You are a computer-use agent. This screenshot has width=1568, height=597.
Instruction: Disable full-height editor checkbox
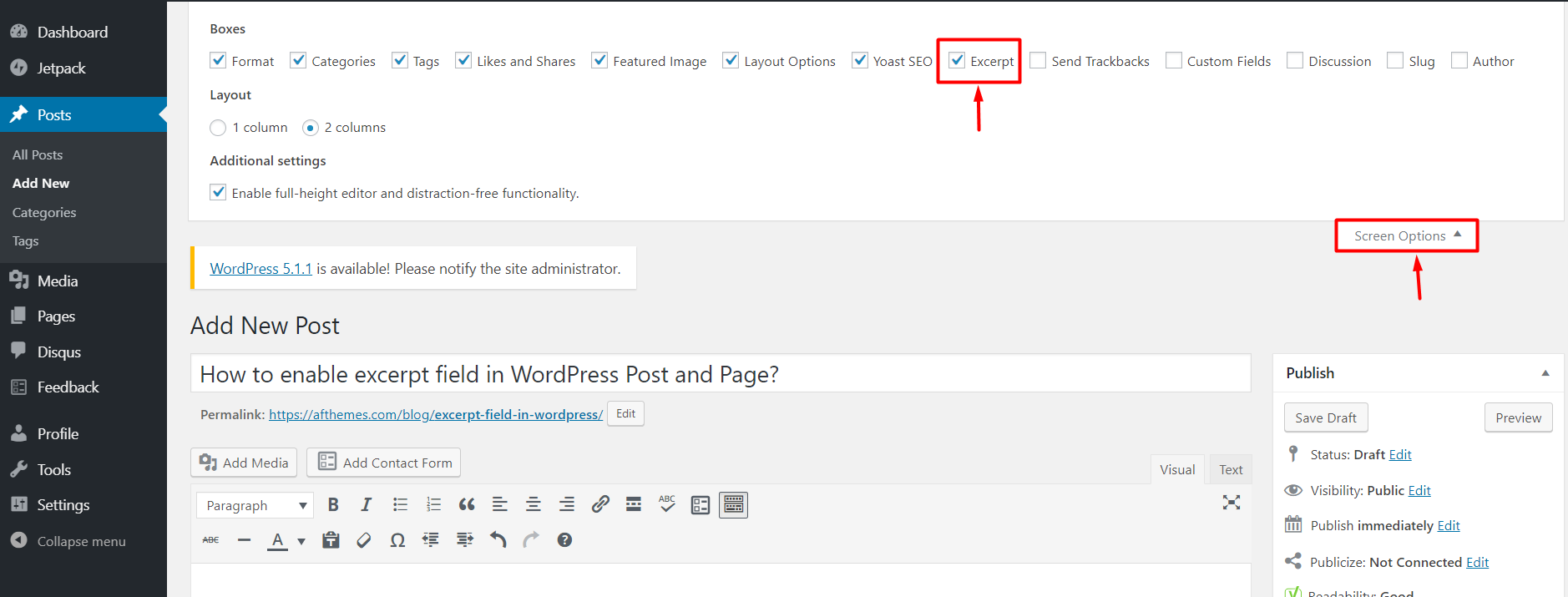pos(218,192)
